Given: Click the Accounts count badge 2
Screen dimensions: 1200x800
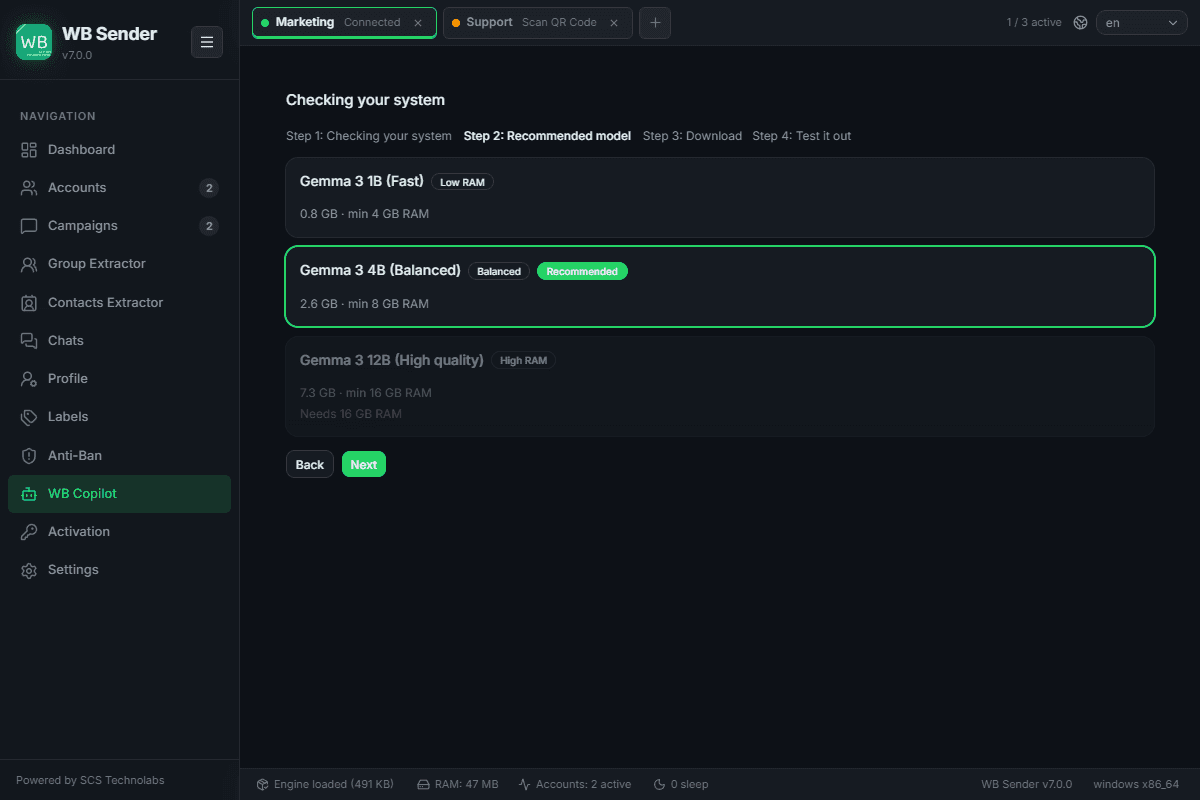Looking at the screenshot, I should (209, 188).
